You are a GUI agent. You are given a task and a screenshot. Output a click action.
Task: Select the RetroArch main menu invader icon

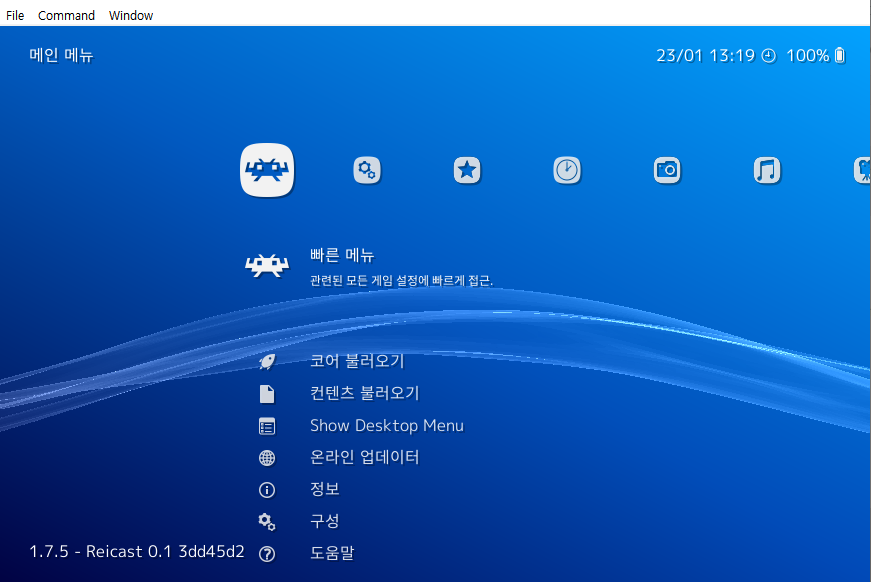point(267,170)
